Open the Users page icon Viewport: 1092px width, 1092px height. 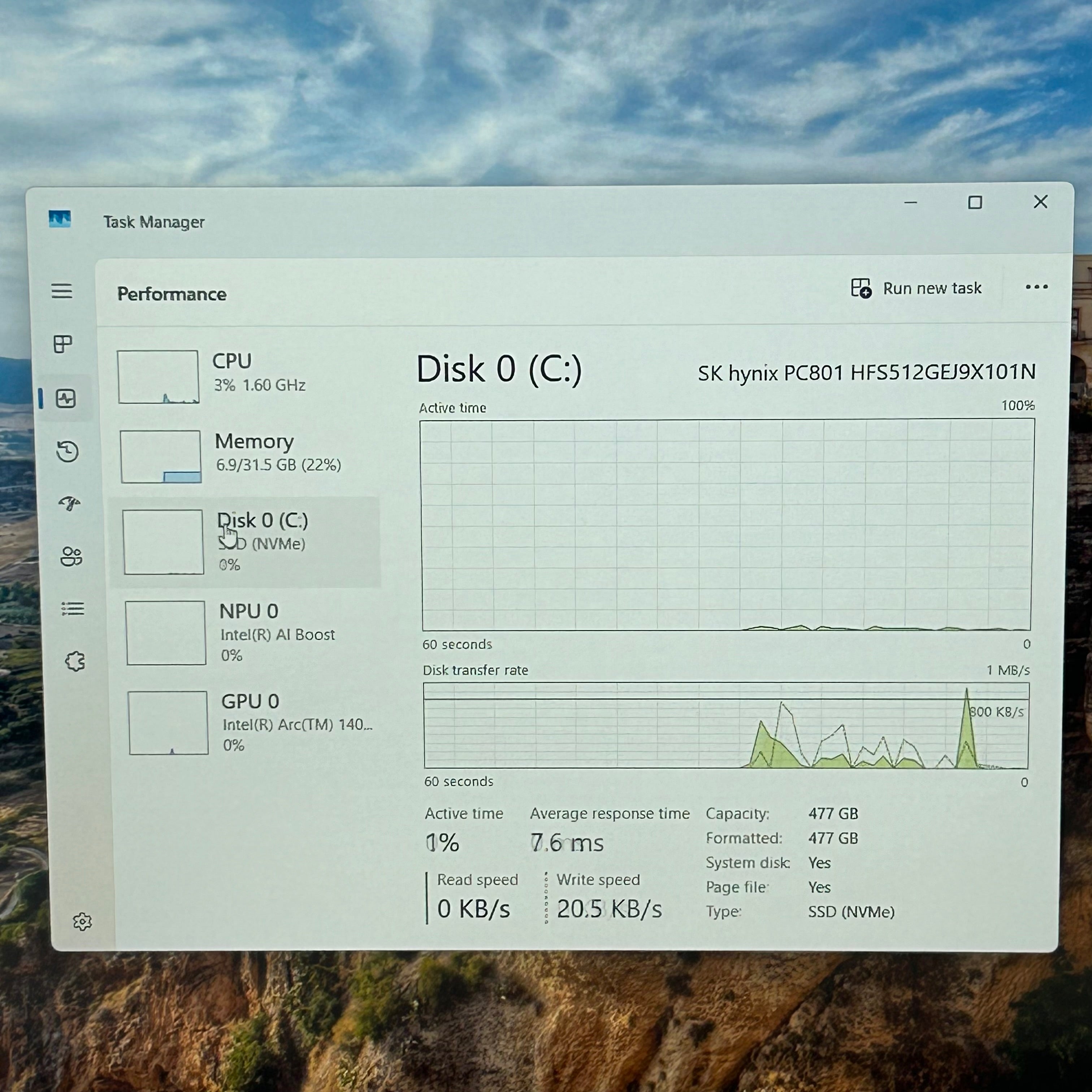pos(71,557)
